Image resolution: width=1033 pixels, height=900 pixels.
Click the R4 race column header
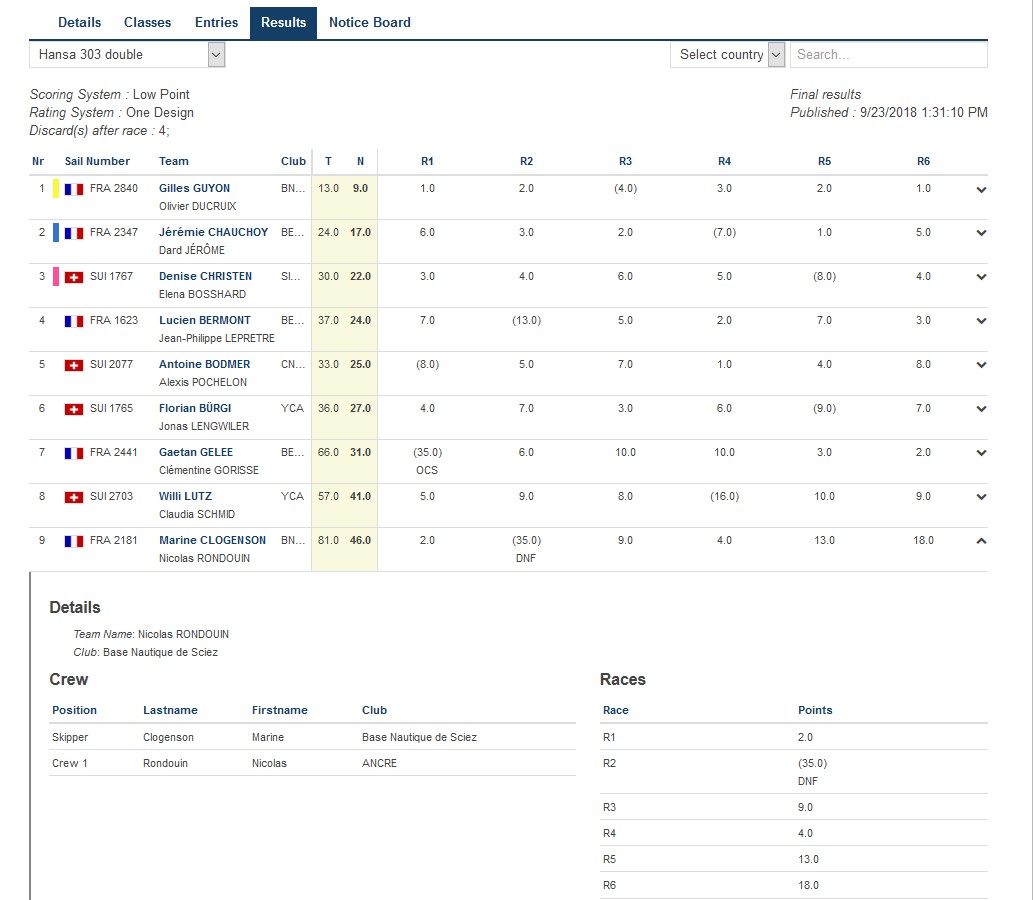coord(724,161)
